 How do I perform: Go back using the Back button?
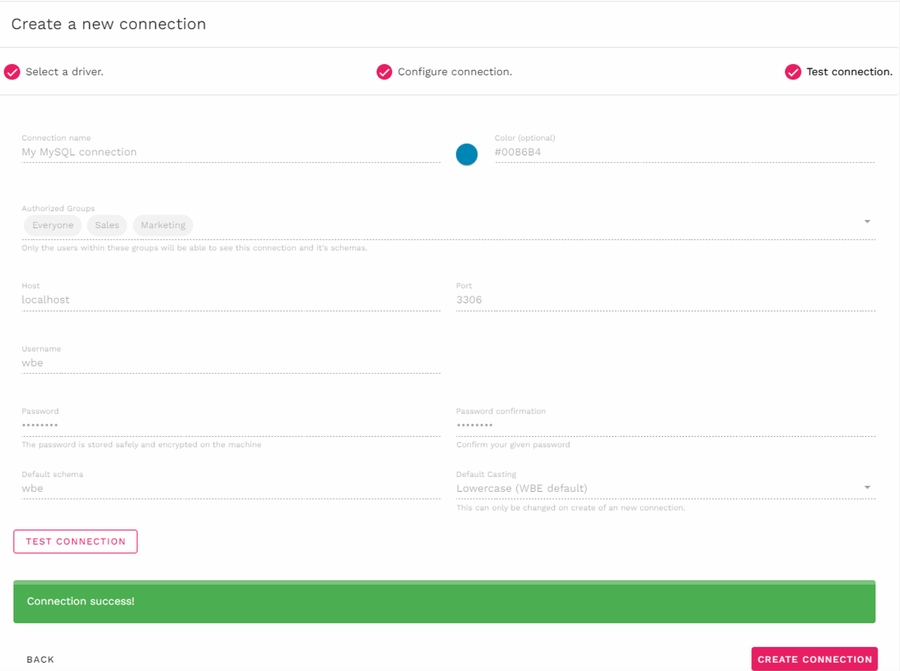41,659
